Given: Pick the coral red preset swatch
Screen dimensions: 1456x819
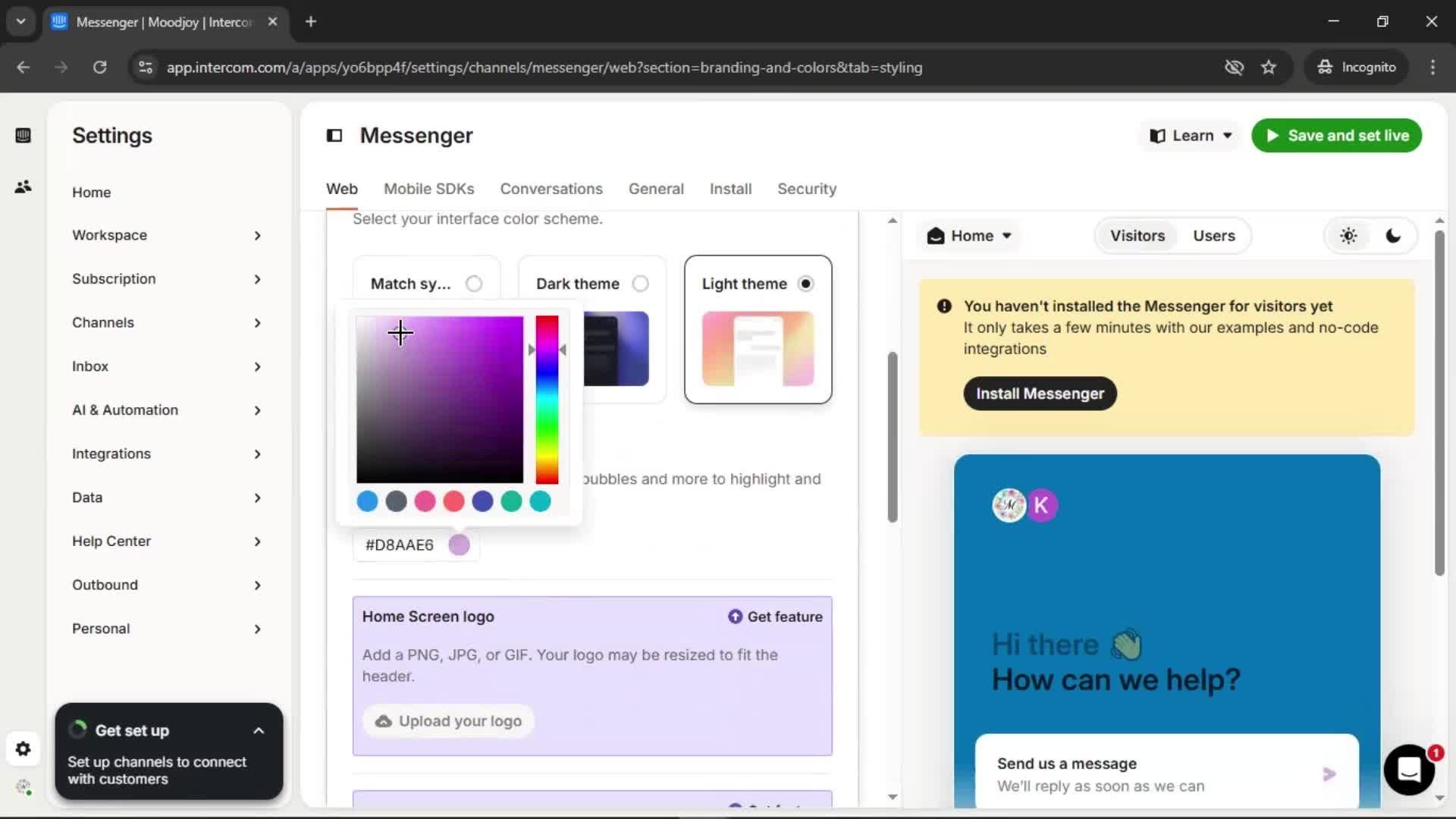Looking at the screenshot, I should [453, 501].
